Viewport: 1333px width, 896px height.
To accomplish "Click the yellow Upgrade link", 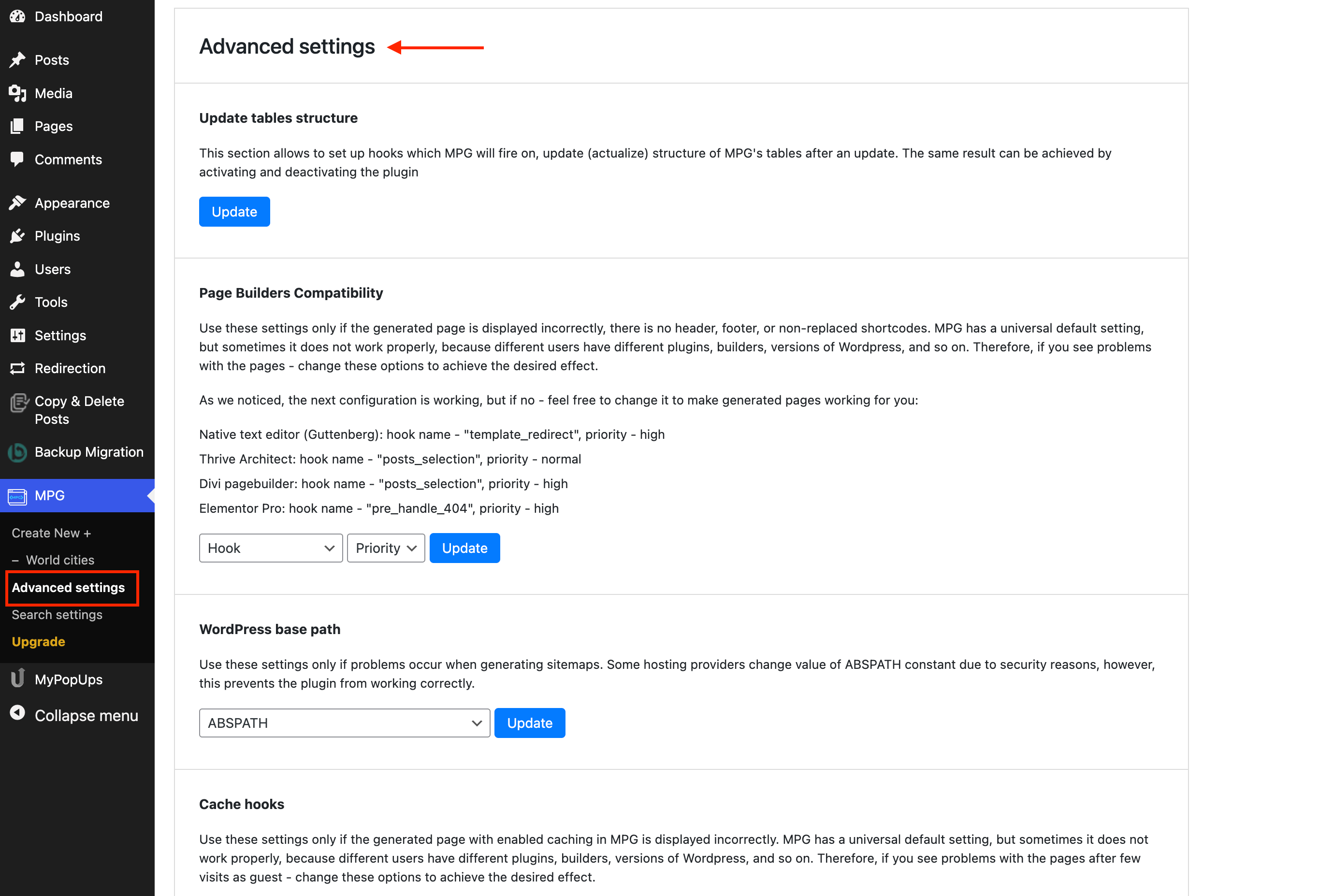I will coord(38,642).
